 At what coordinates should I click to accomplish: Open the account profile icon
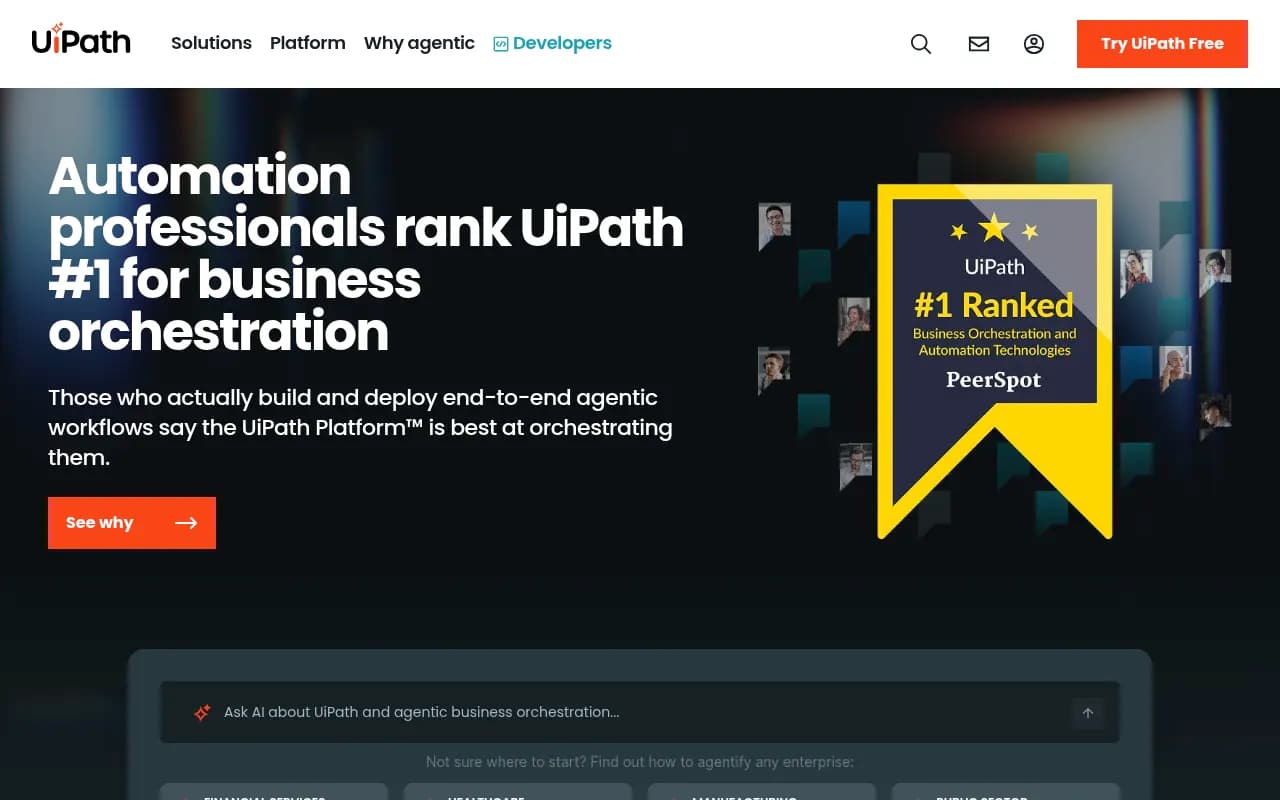[1033, 44]
